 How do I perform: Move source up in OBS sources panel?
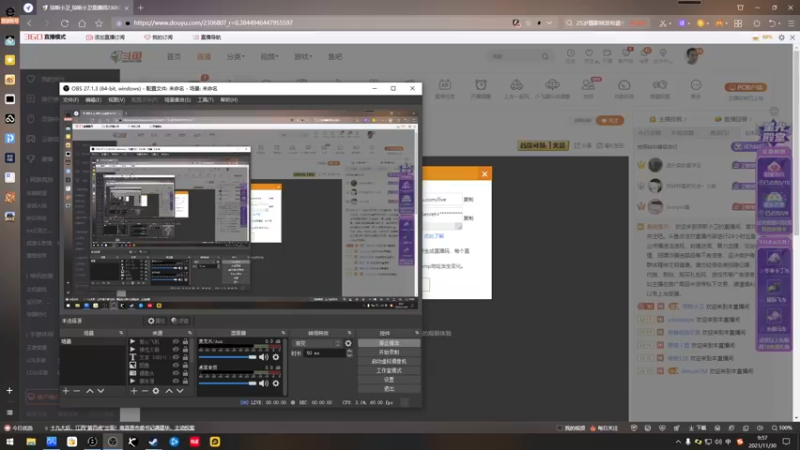pos(169,391)
